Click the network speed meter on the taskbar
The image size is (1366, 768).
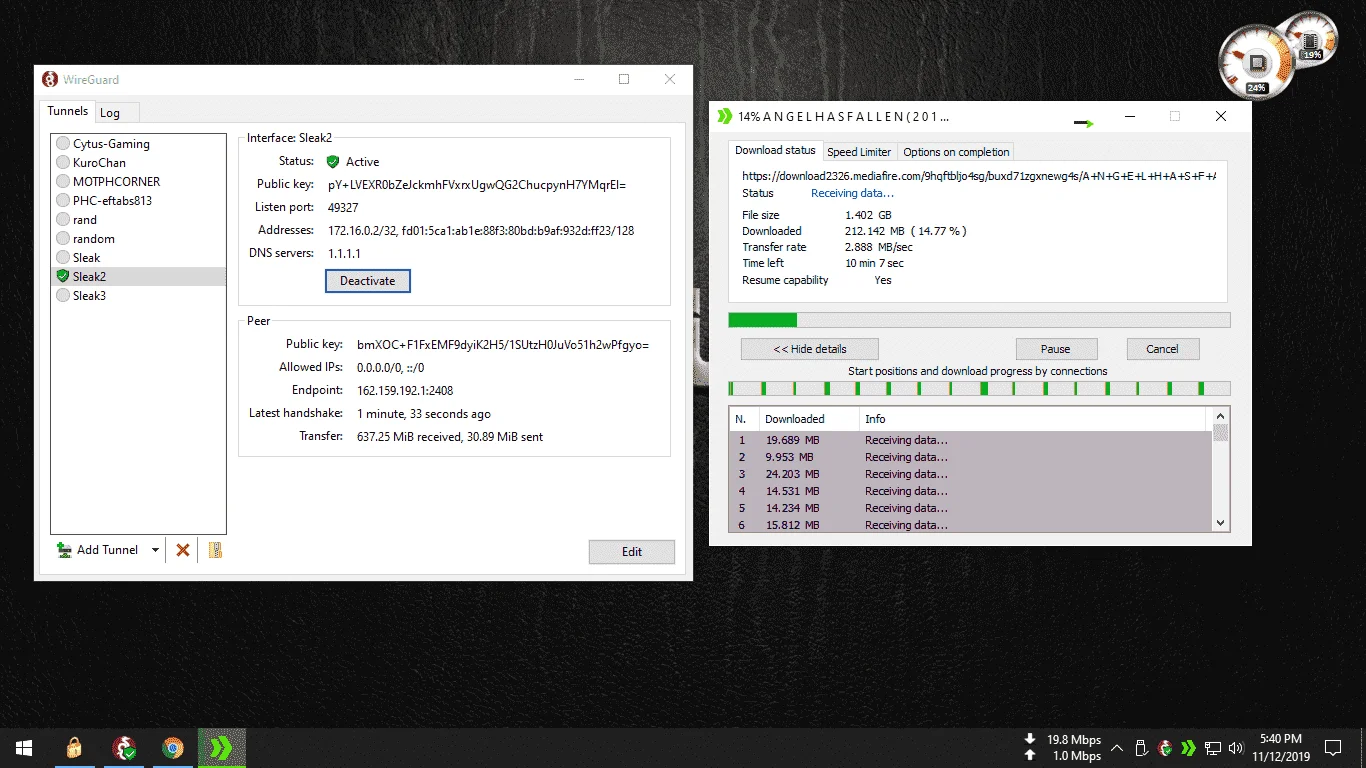(x=1064, y=747)
